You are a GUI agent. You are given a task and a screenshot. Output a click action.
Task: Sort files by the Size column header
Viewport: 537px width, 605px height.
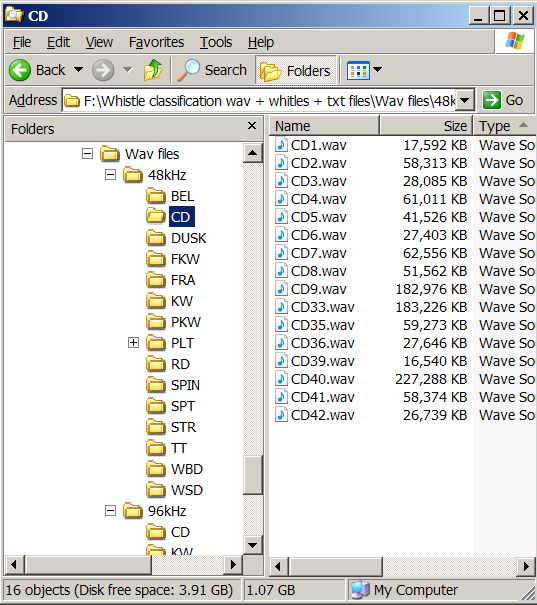pyautogui.click(x=426, y=126)
